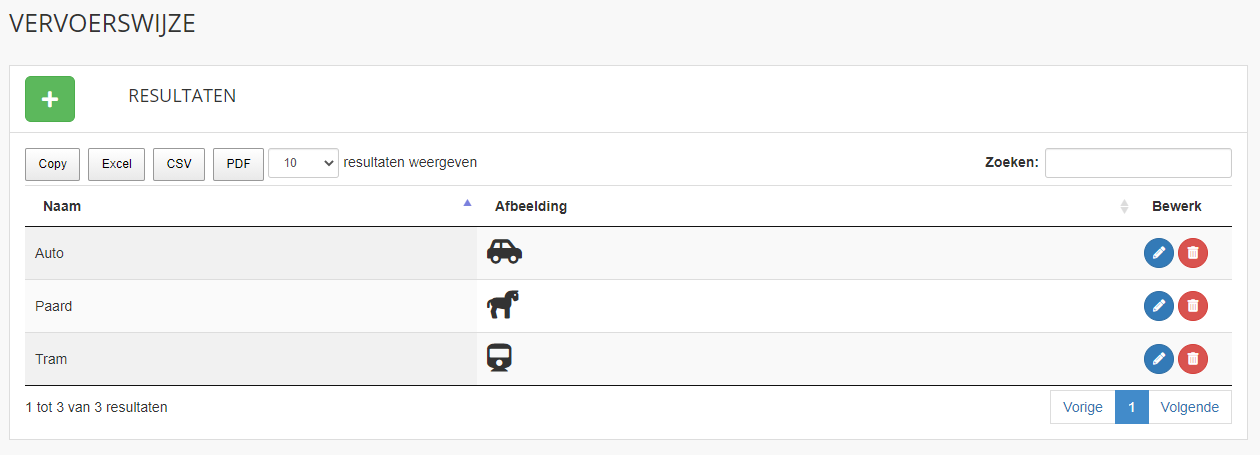This screenshot has height=455, width=1260.
Task: Edit the Paard entry via pencil icon
Action: point(1159,306)
